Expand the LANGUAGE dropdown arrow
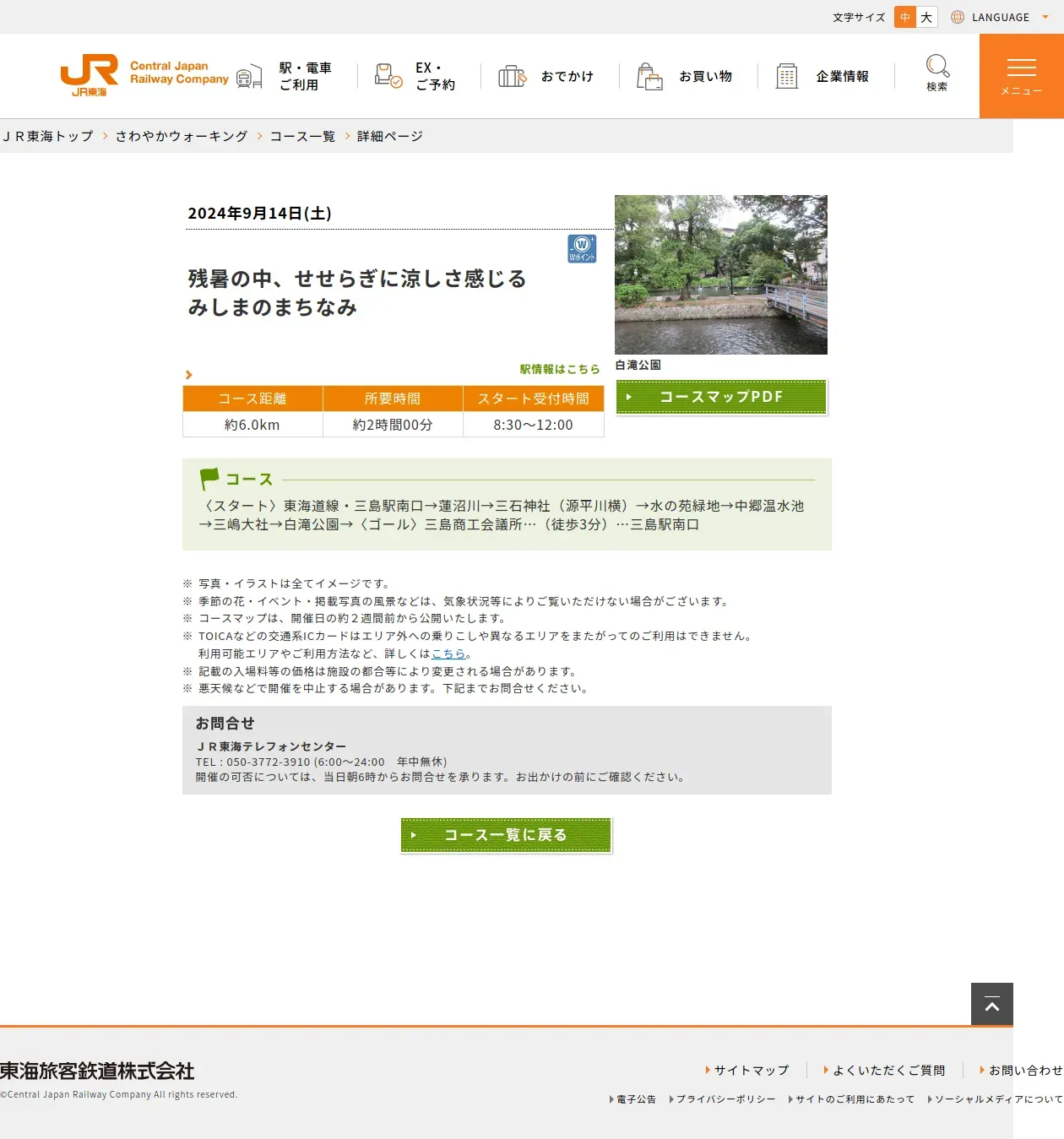1064x1139 pixels. (x=1045, y=17)
